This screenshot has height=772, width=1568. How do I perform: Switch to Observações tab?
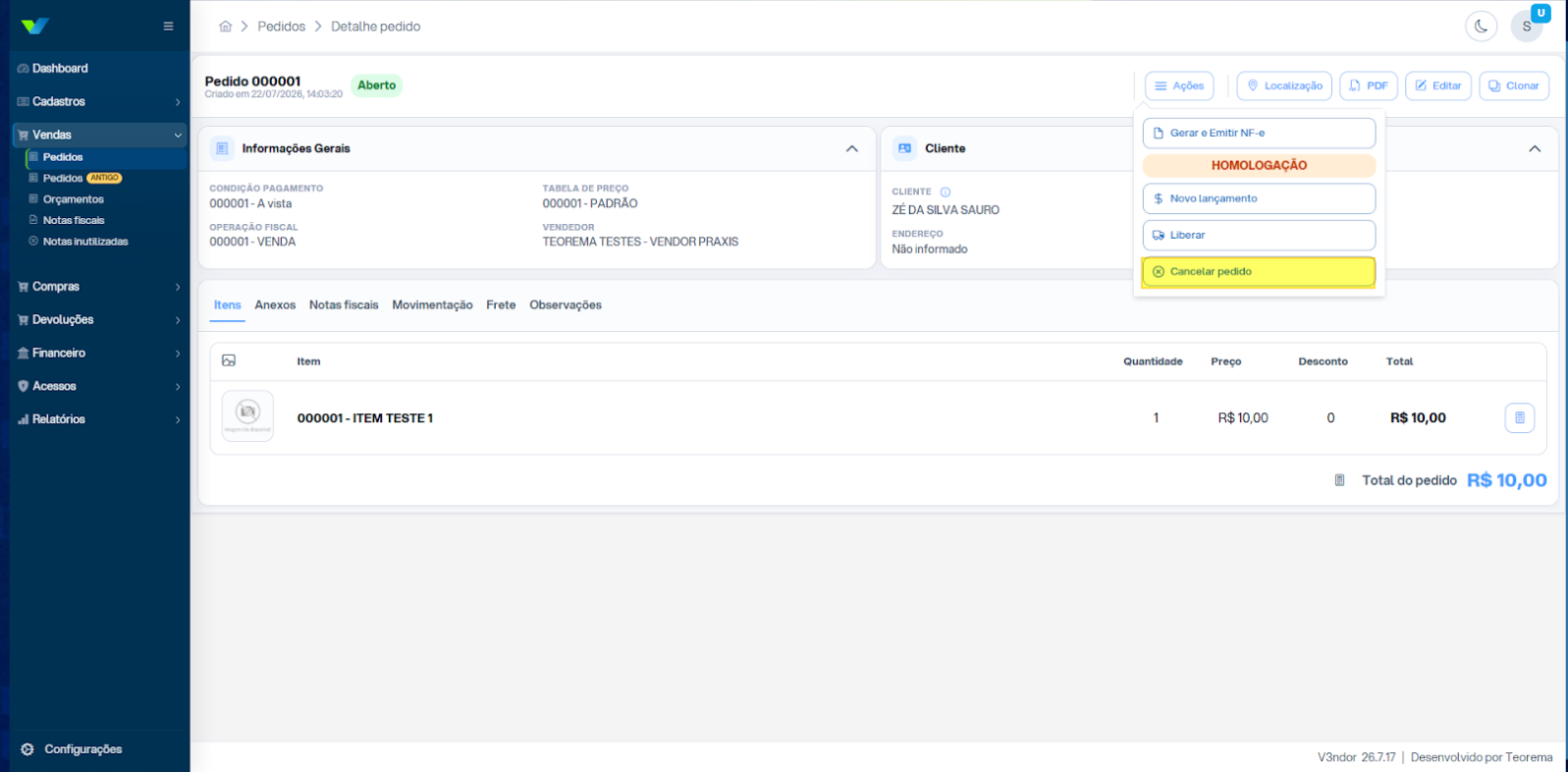pos(566,305)
